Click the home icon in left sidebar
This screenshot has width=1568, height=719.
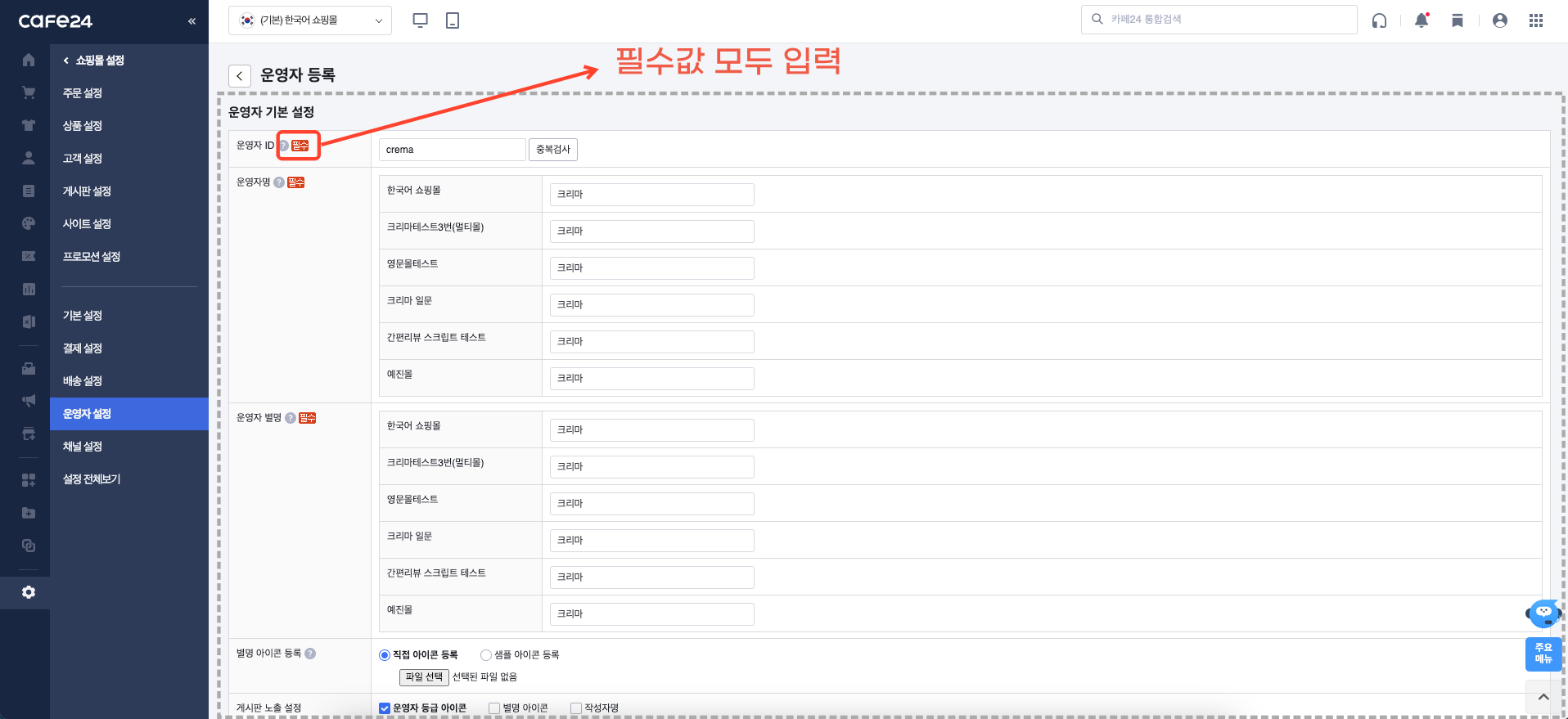coord(29,60)
